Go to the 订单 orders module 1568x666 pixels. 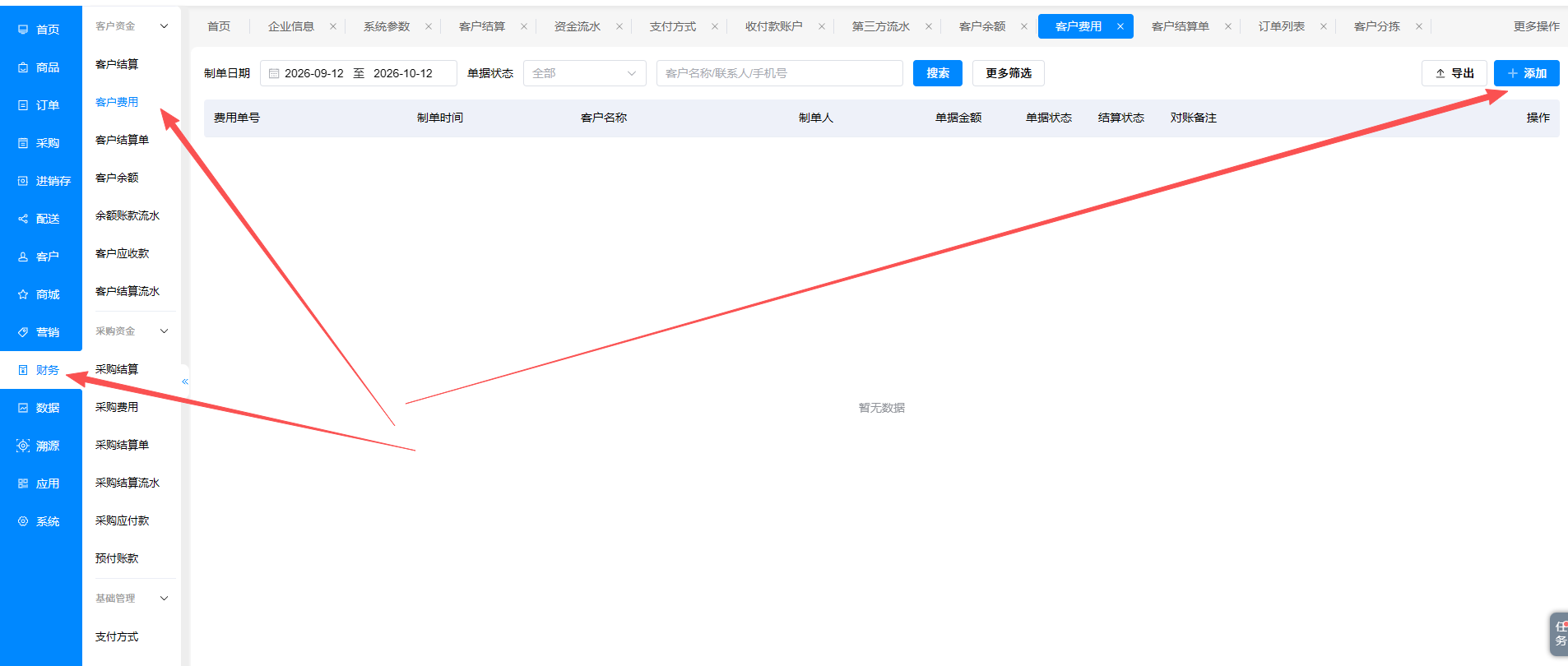pos(39,105)
